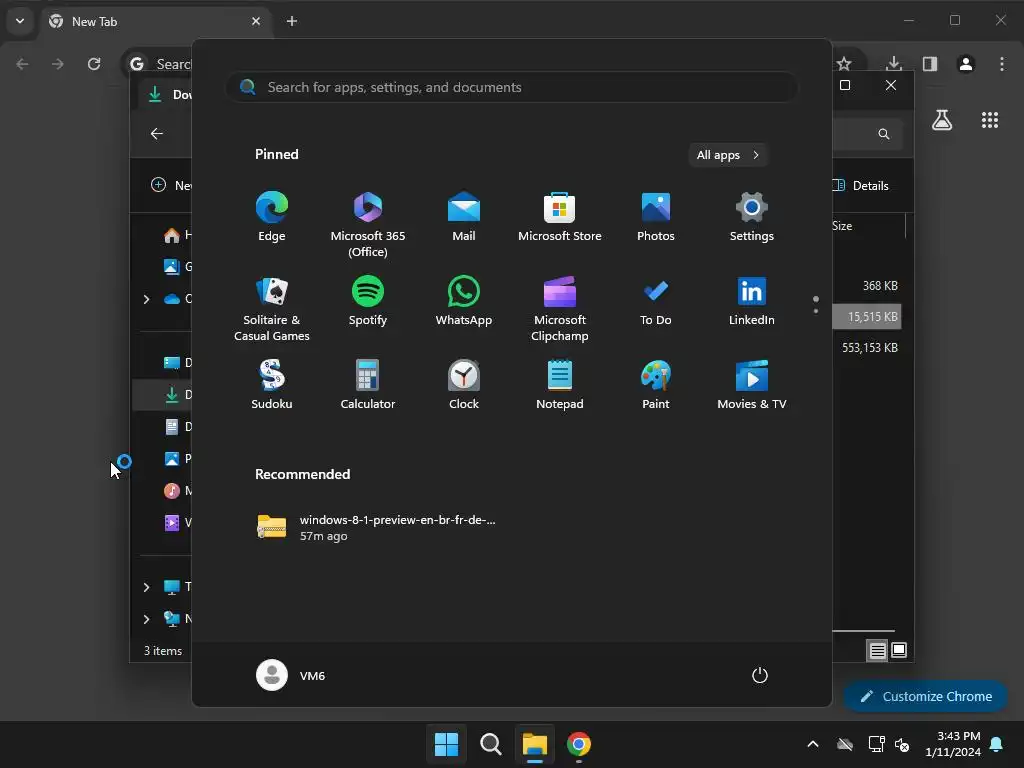Focus the Start menu search field

511,87
